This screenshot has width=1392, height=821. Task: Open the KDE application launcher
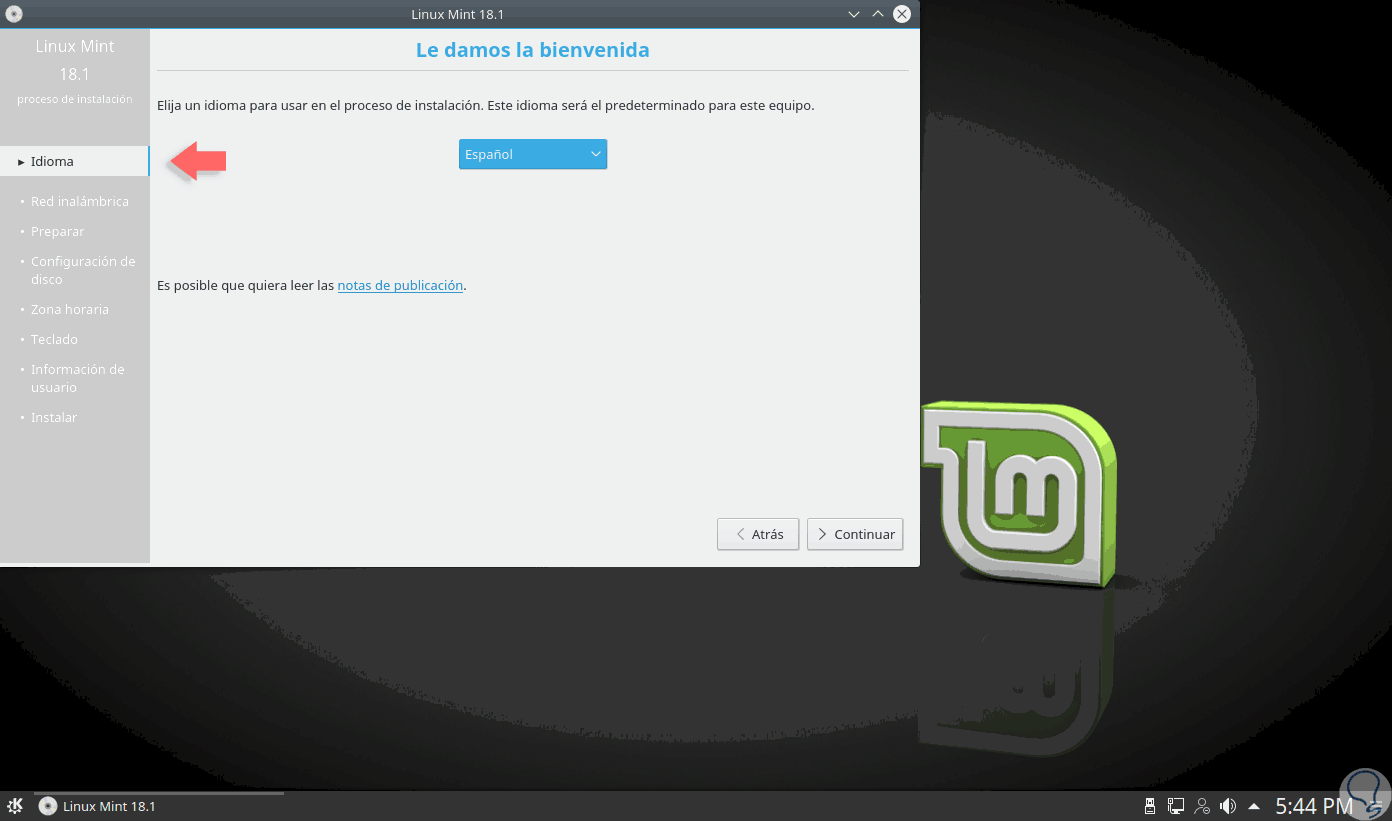[16, 805]
